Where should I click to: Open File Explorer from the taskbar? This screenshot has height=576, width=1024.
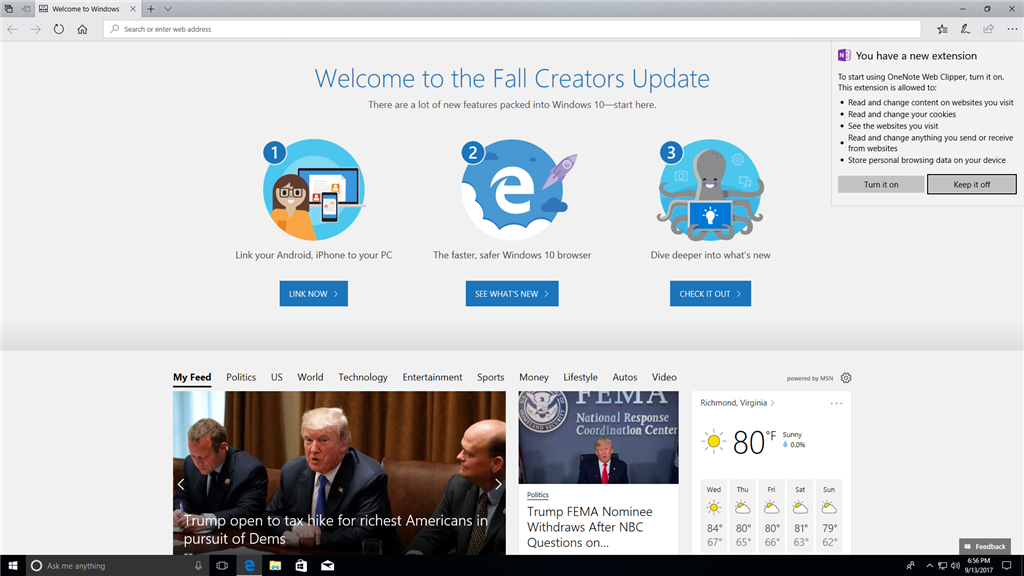(275, 566)
